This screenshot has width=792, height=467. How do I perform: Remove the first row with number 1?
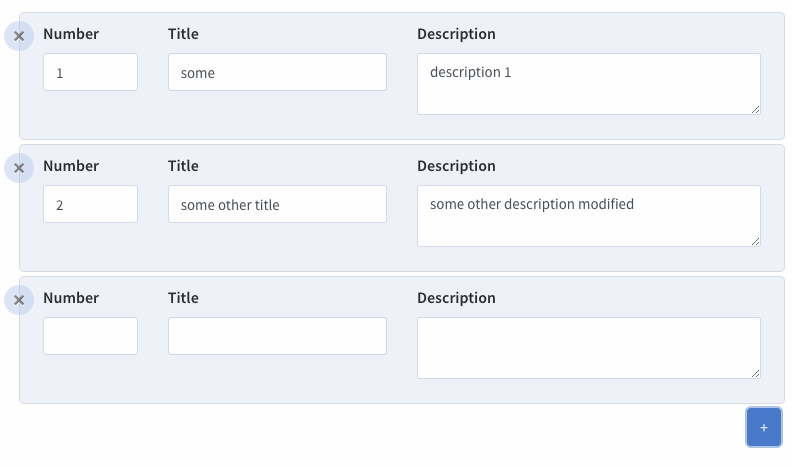click(x=19, y=36)
